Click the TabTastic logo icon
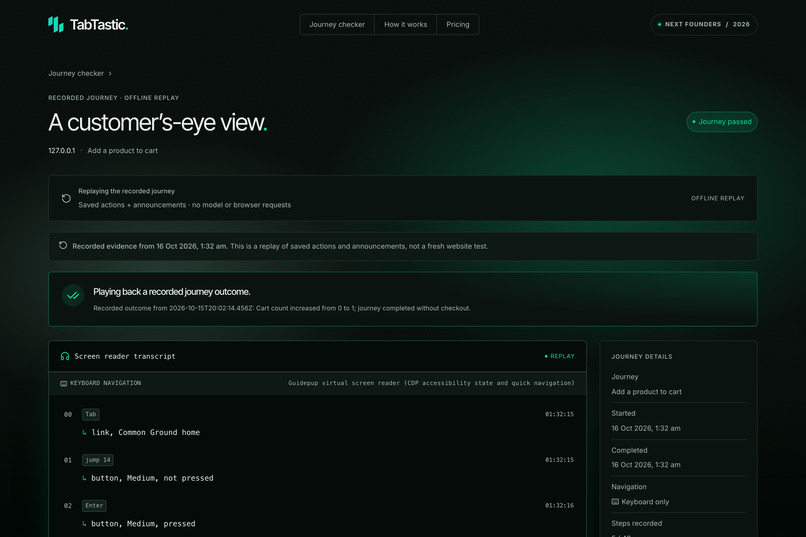Image resolution: width=806 pixels, height=537 pixels. coord(56,24)
